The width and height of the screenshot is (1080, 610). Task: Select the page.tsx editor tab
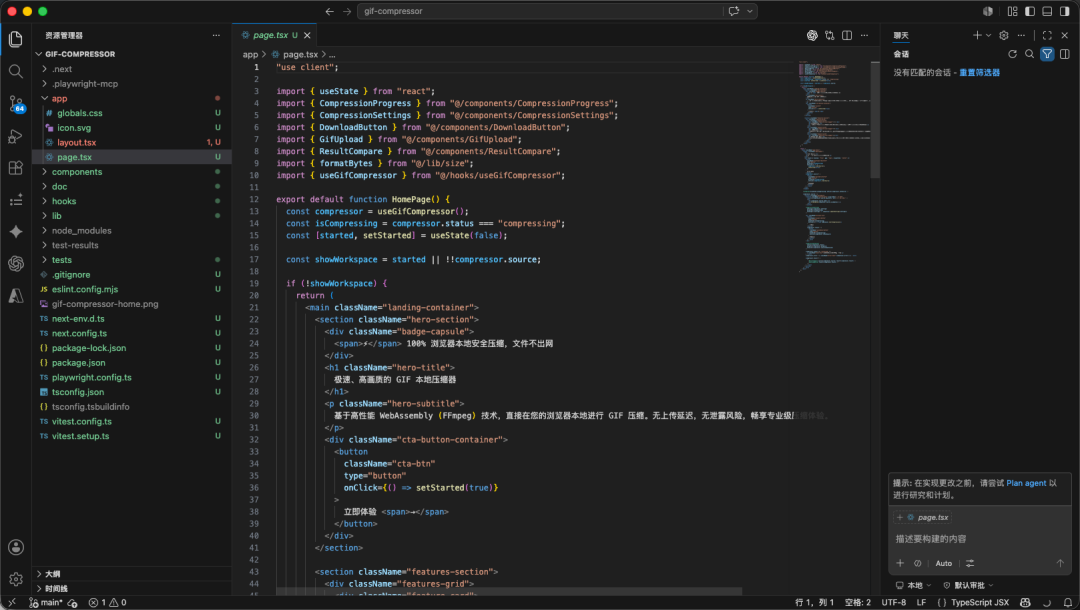coord(275,35)
